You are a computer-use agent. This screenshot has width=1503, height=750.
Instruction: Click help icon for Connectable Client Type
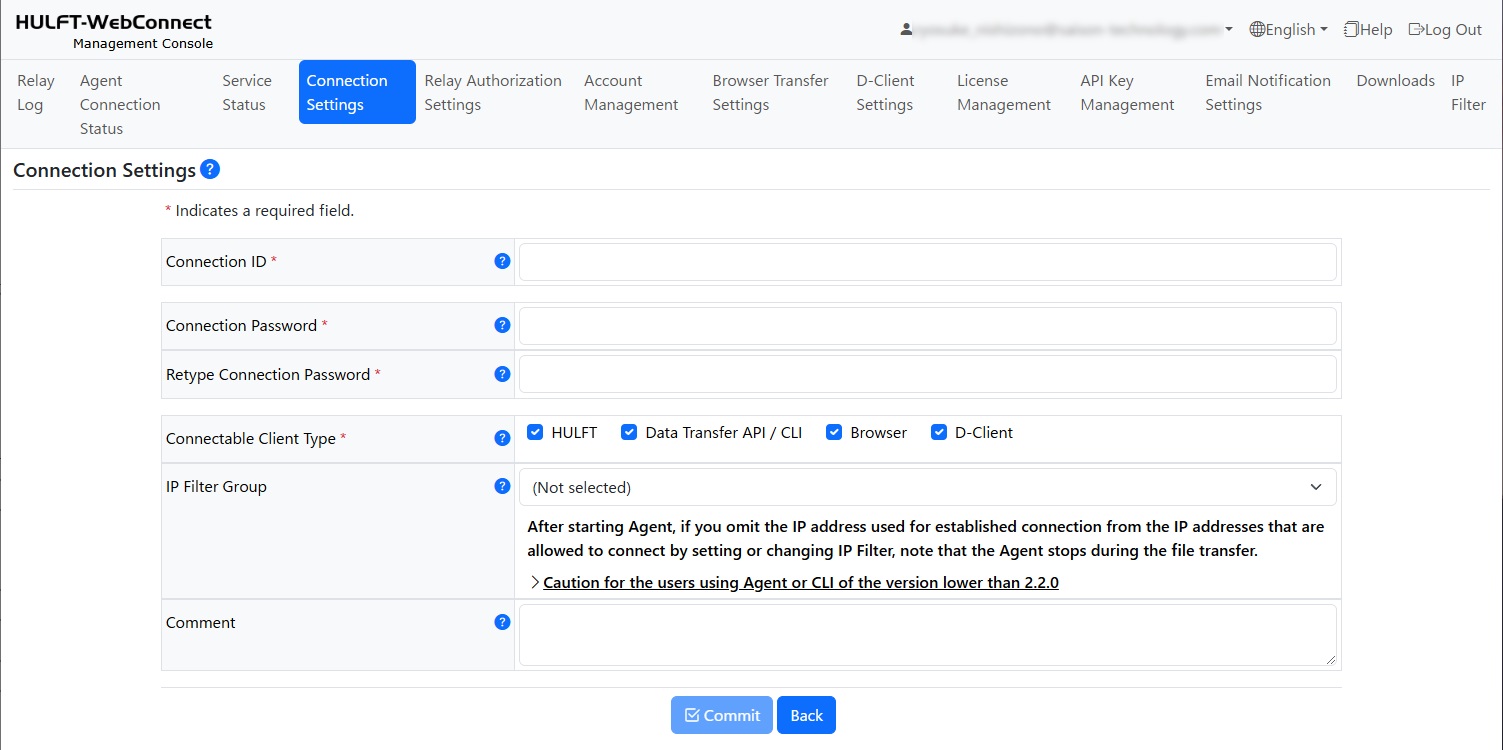[503, 438]
